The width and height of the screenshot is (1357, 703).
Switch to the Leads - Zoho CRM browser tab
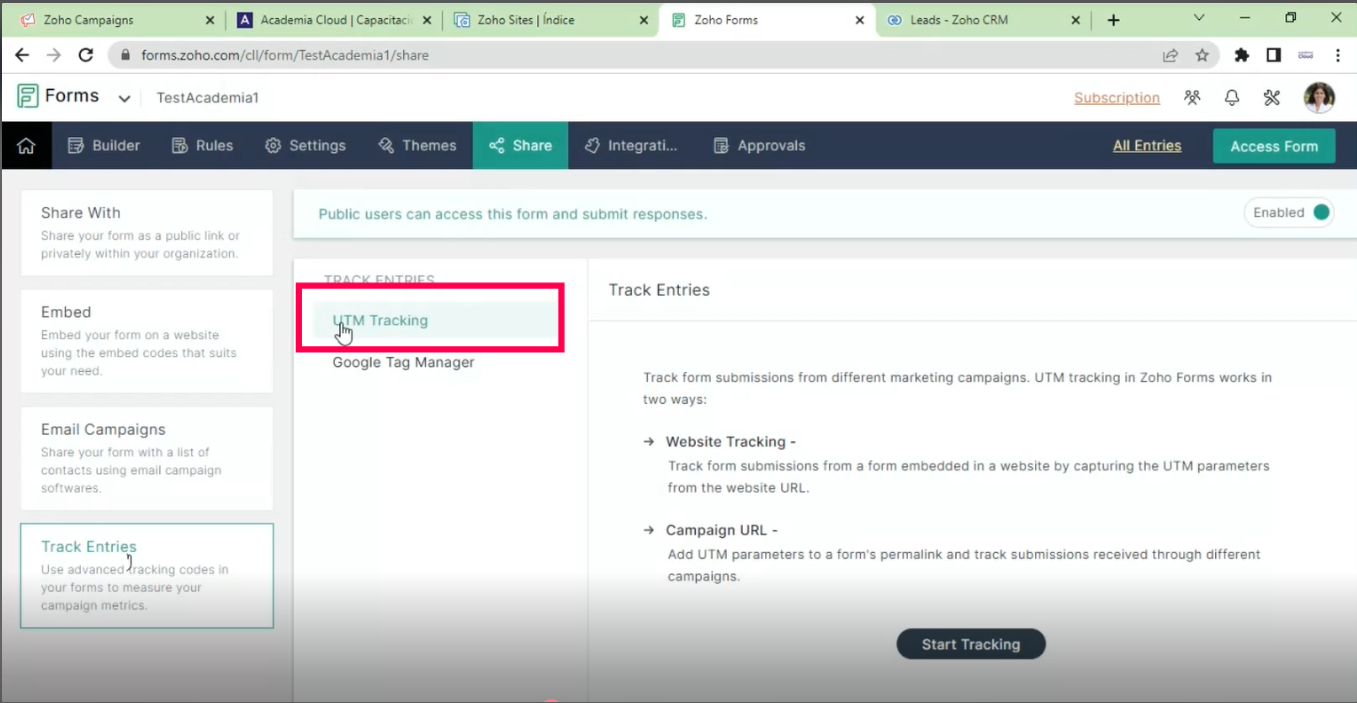click(x=983, y=20)
